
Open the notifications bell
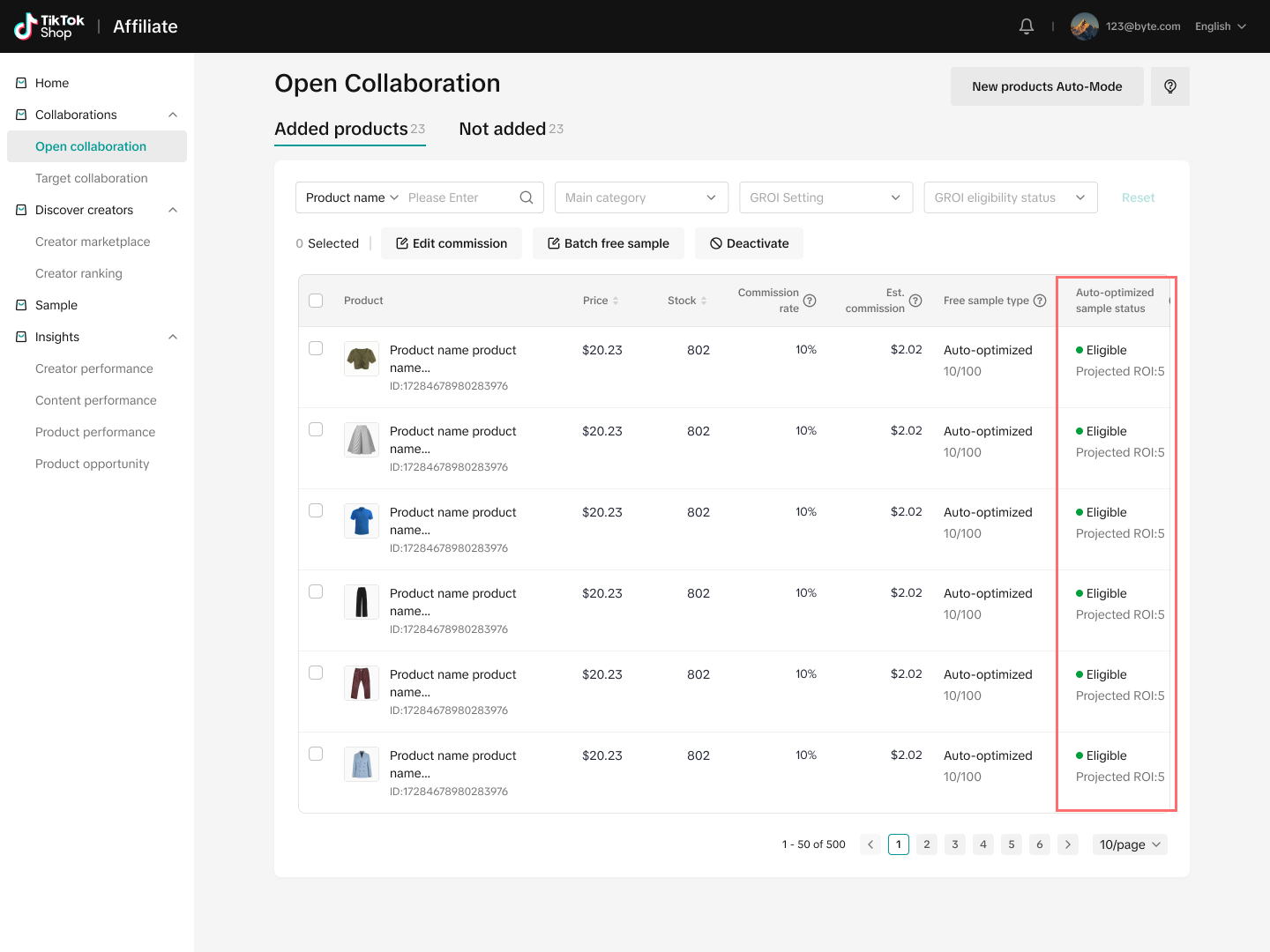(1027, 26)
